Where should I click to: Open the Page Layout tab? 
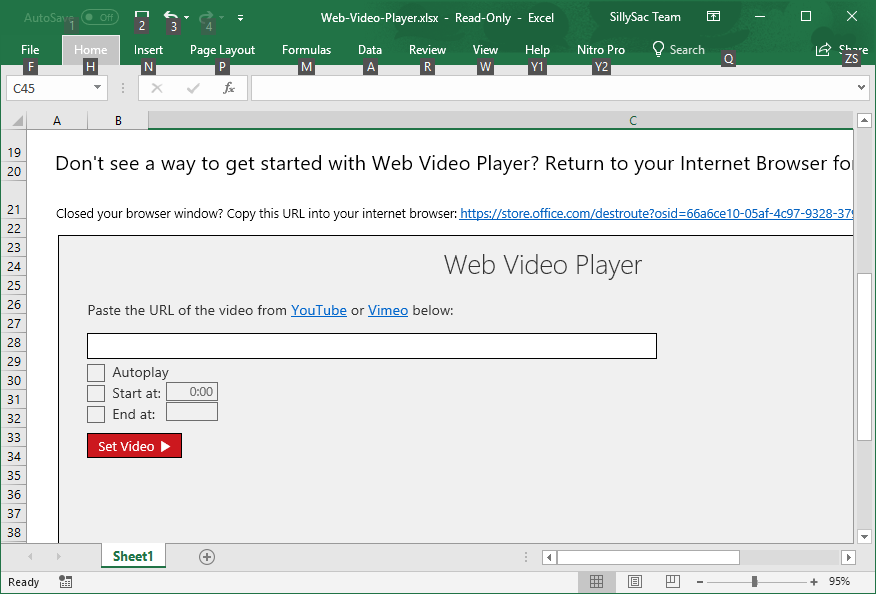(222, 50)
